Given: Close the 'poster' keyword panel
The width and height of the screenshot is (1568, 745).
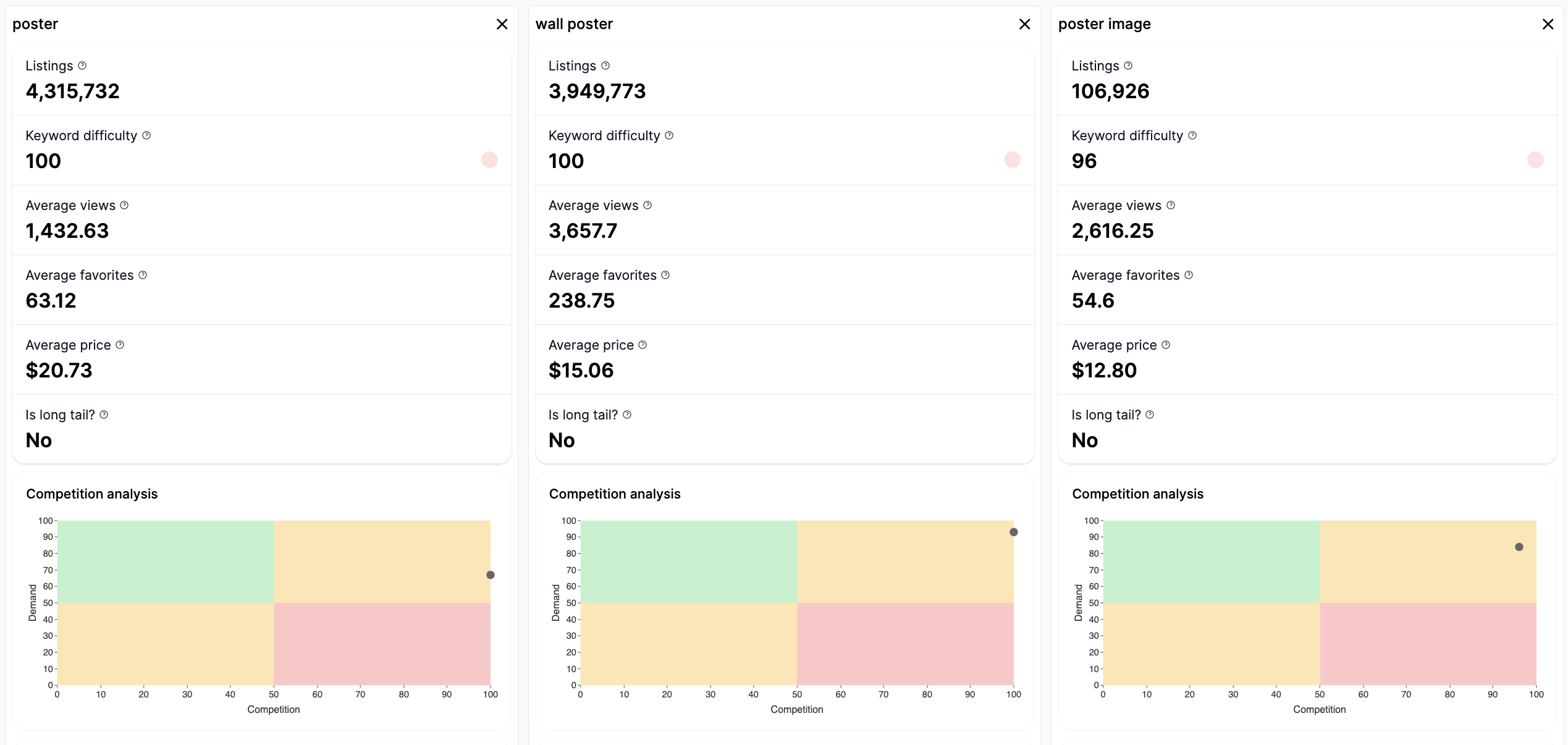Looking at the screenshot, I should pos(502,24).
